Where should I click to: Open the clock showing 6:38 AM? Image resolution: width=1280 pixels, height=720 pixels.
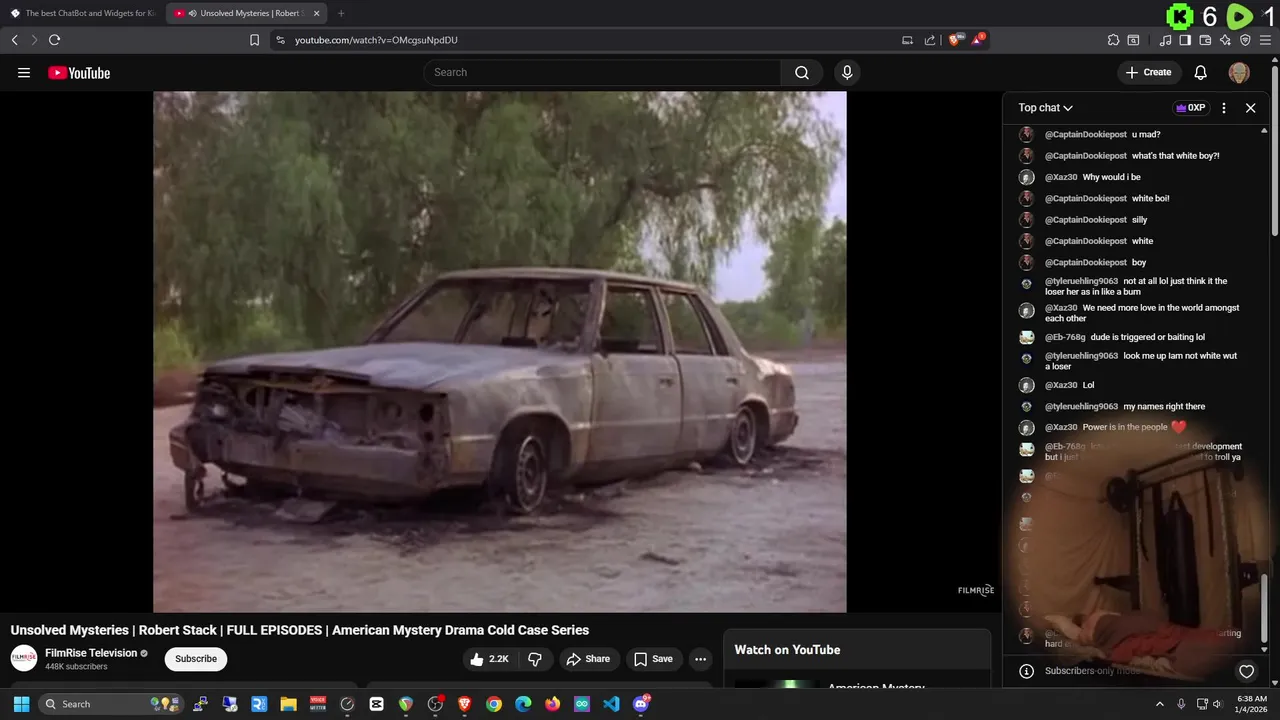click(1251, 704)
